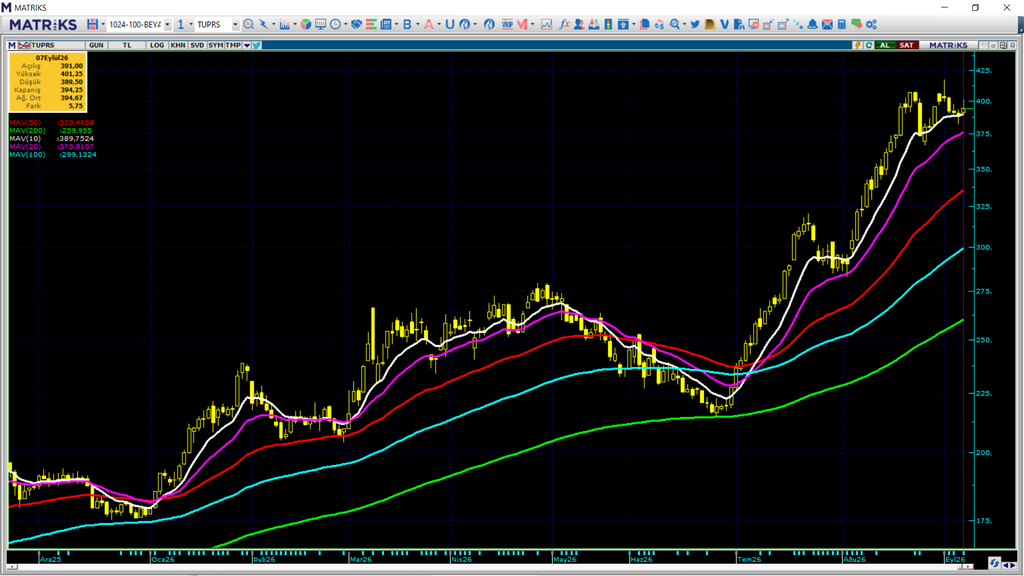The width and height of the screenshot is (1024, 576).
Task: Click the refresh icon at chart bottom-right
Action: coord(994,562)
